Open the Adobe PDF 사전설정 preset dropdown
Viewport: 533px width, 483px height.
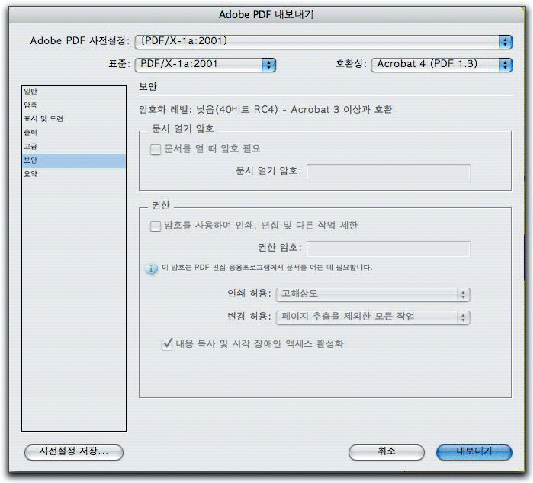[324, 41]
